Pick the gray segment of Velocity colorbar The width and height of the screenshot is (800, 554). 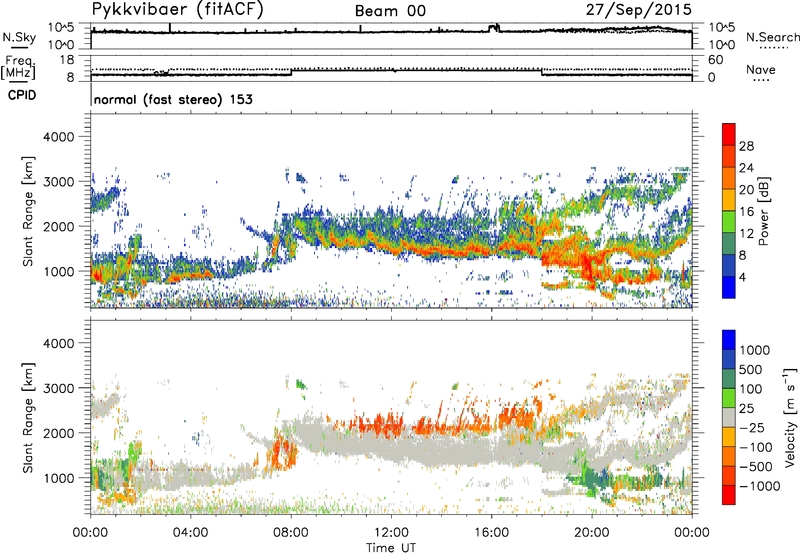pyautogui.click(x=729, y=418)
